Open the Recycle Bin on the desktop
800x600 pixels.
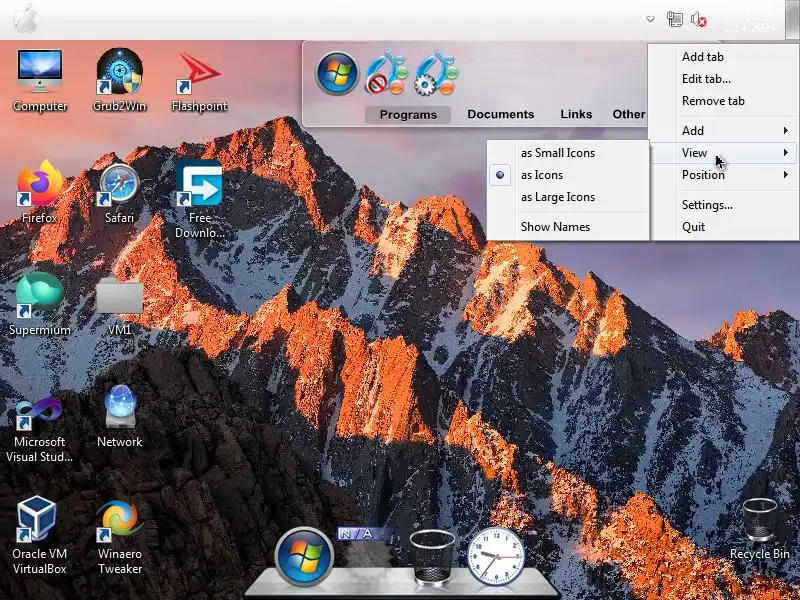pyautogui.click(x=759, y=529)
